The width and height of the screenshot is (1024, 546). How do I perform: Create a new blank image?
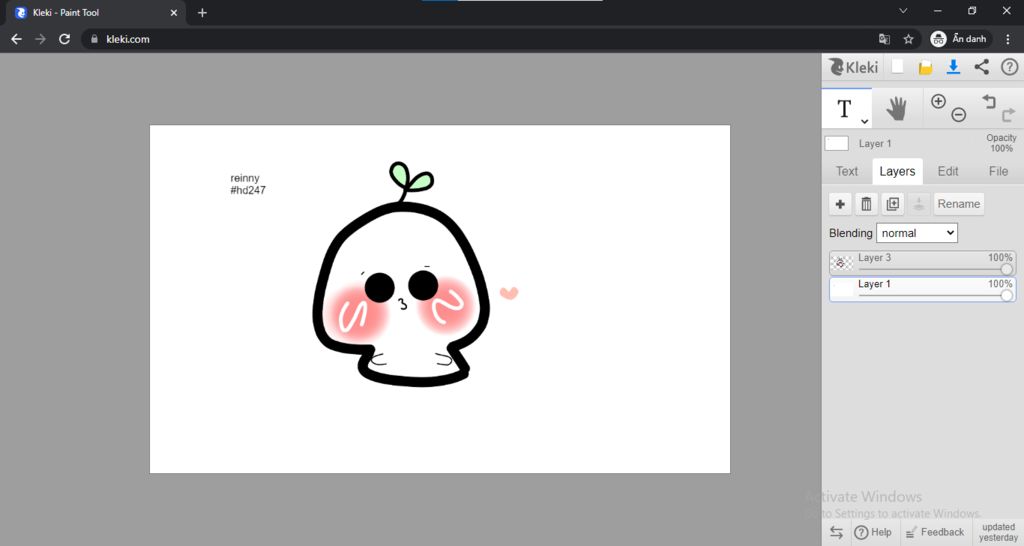click(x=898, y=67)
